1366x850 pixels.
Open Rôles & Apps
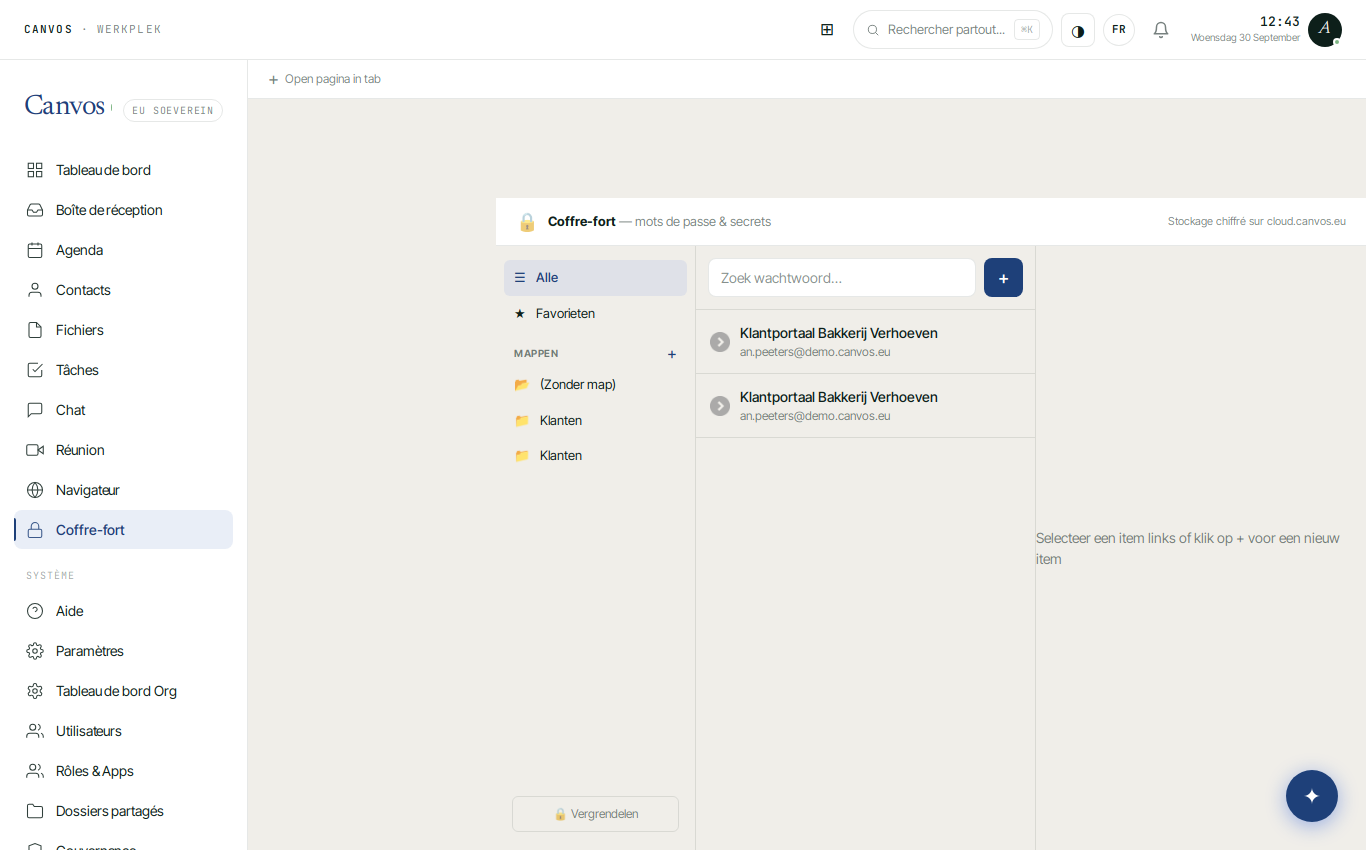coord(123,771)
